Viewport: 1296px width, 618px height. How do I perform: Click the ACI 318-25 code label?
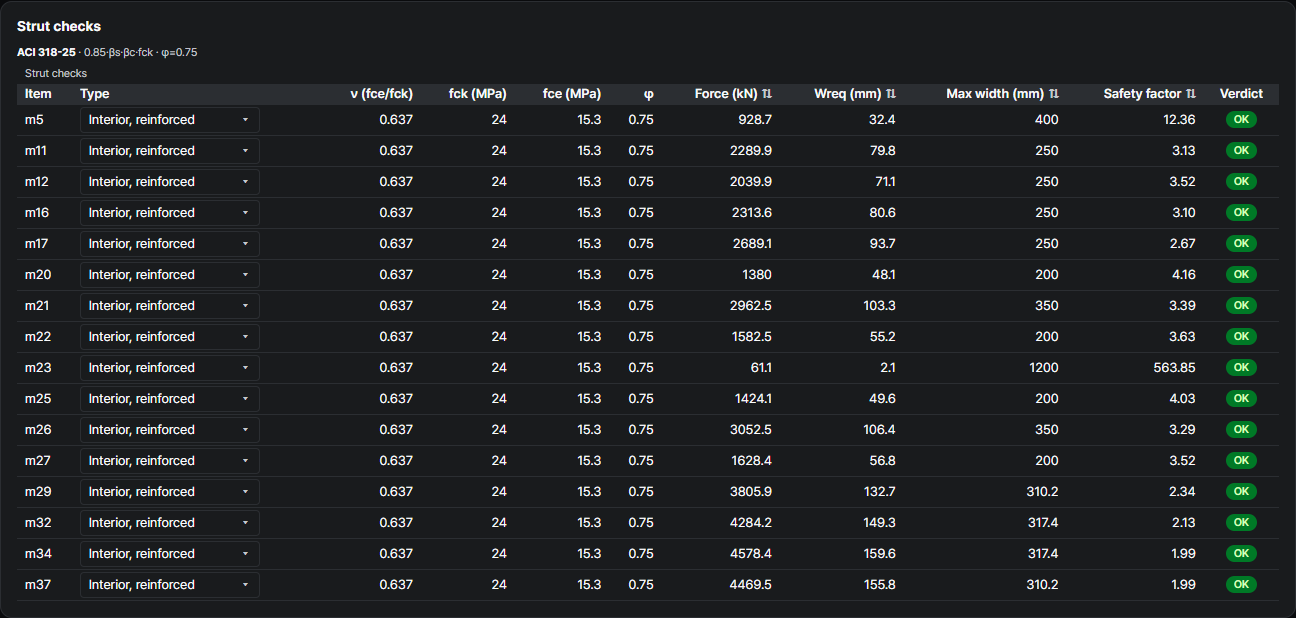point(46,52)
